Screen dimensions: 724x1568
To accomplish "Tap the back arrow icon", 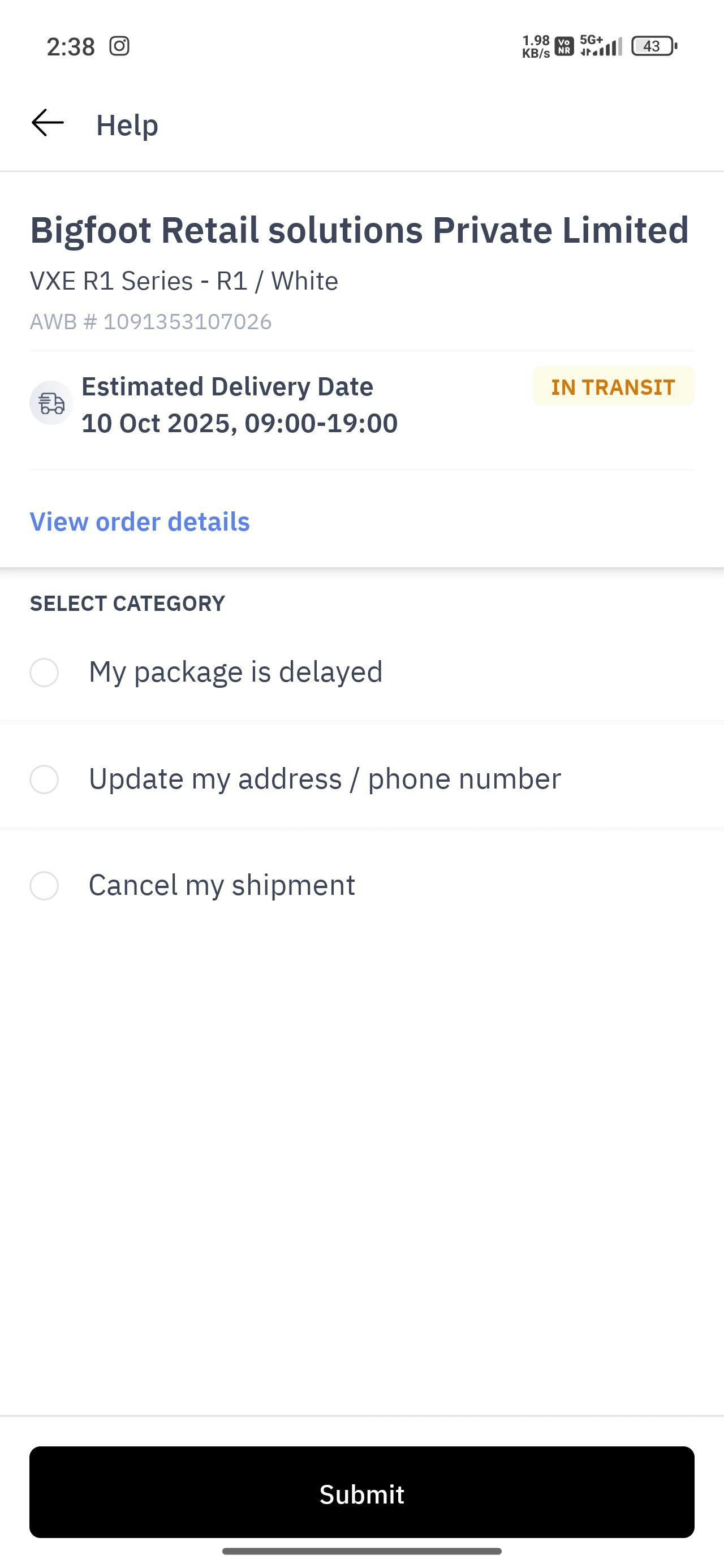I will pos(48,123).
